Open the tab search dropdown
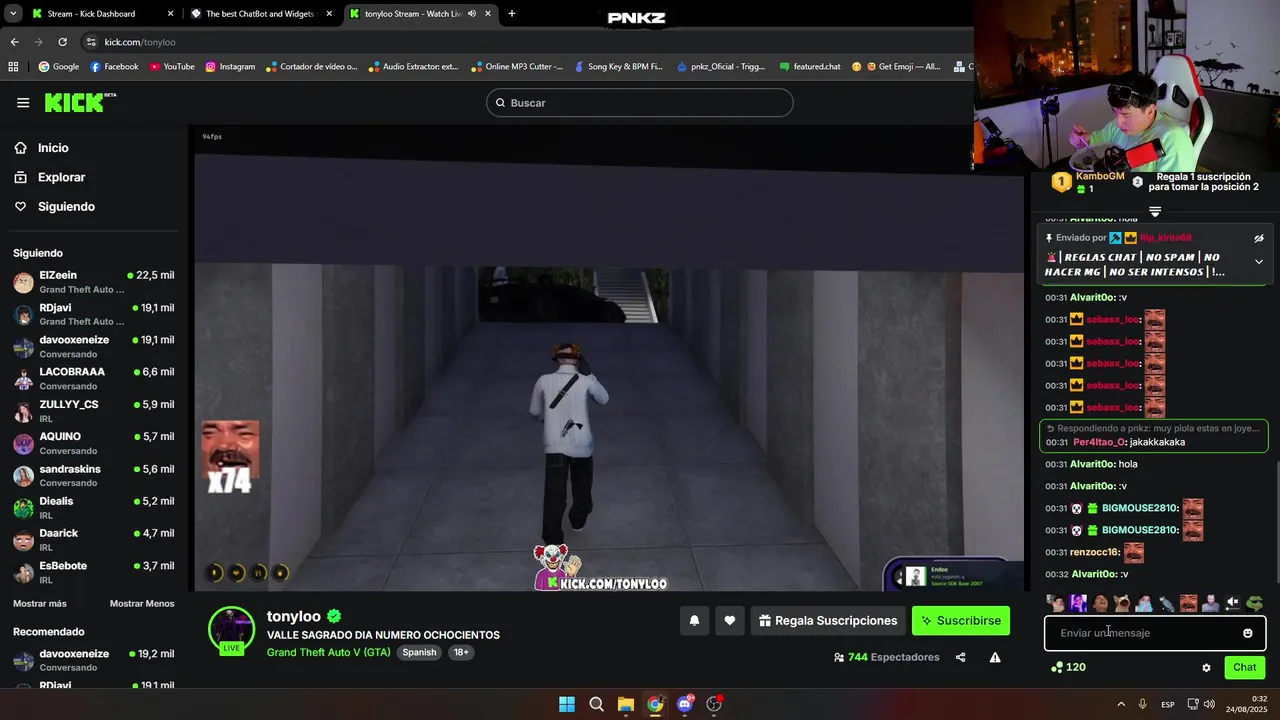1280x720 pixels. (12, 14)
